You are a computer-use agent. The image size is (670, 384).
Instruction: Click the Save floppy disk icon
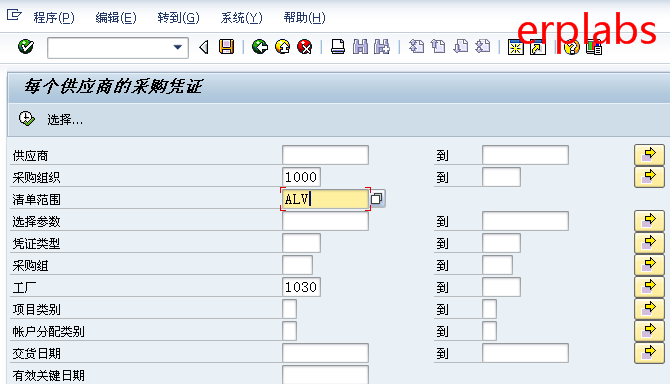226,47
